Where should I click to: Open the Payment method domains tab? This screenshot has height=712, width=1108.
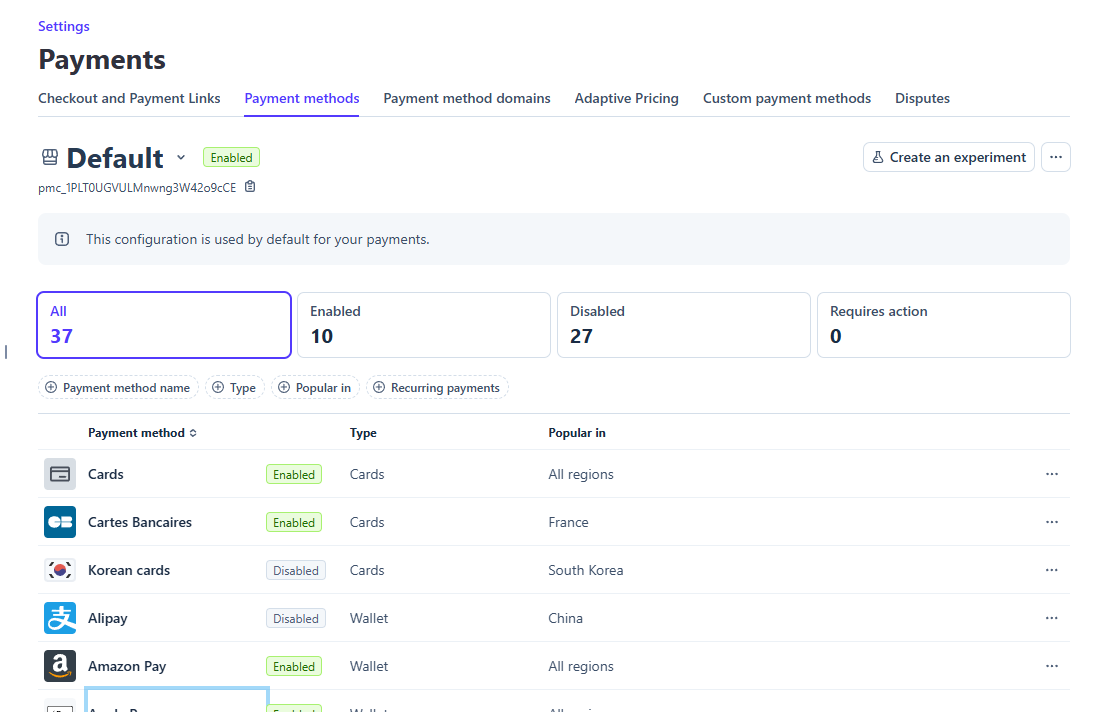click(x=467, y=99)
